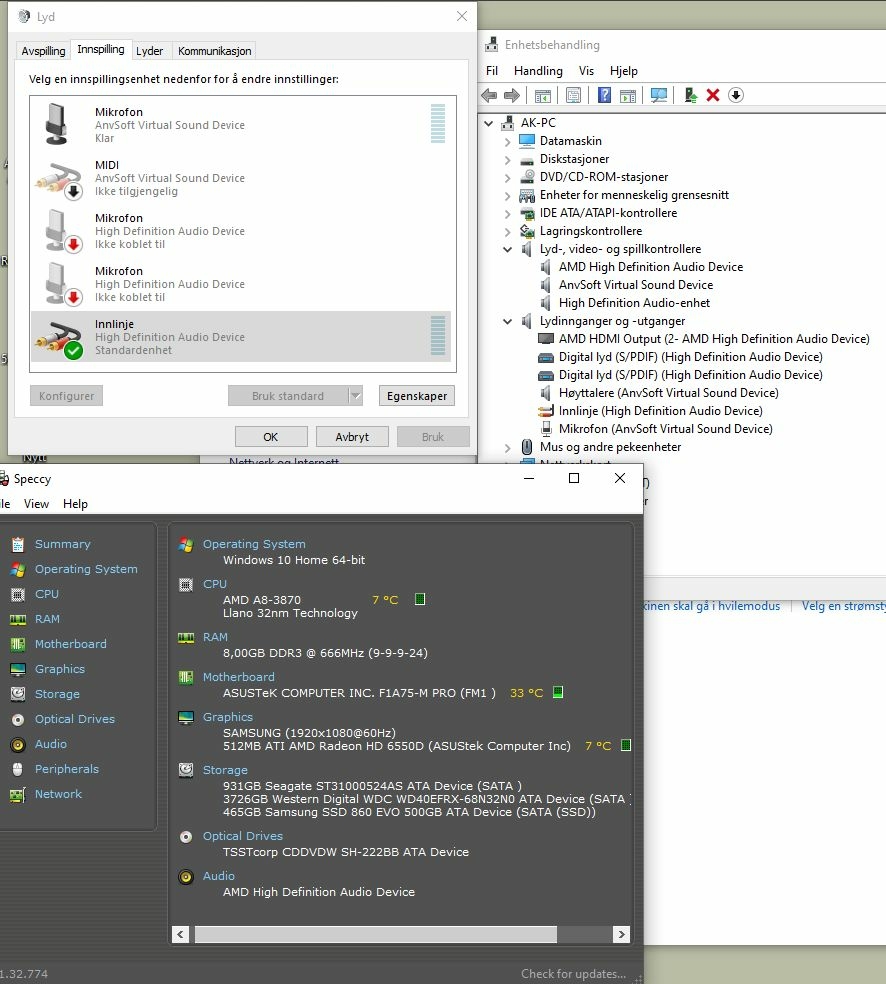Open Graphics in the Speccy sidebar
The width and height of the screenshot is (886, 984).
click(60, 669)
